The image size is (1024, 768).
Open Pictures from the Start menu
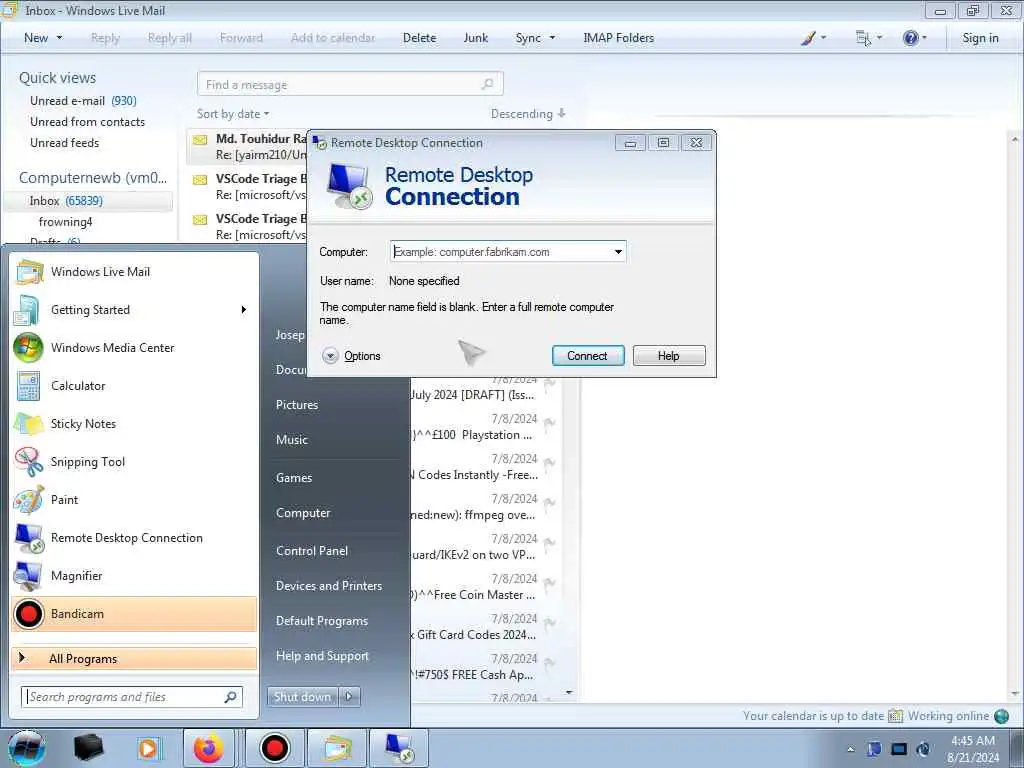coord(297,405)
